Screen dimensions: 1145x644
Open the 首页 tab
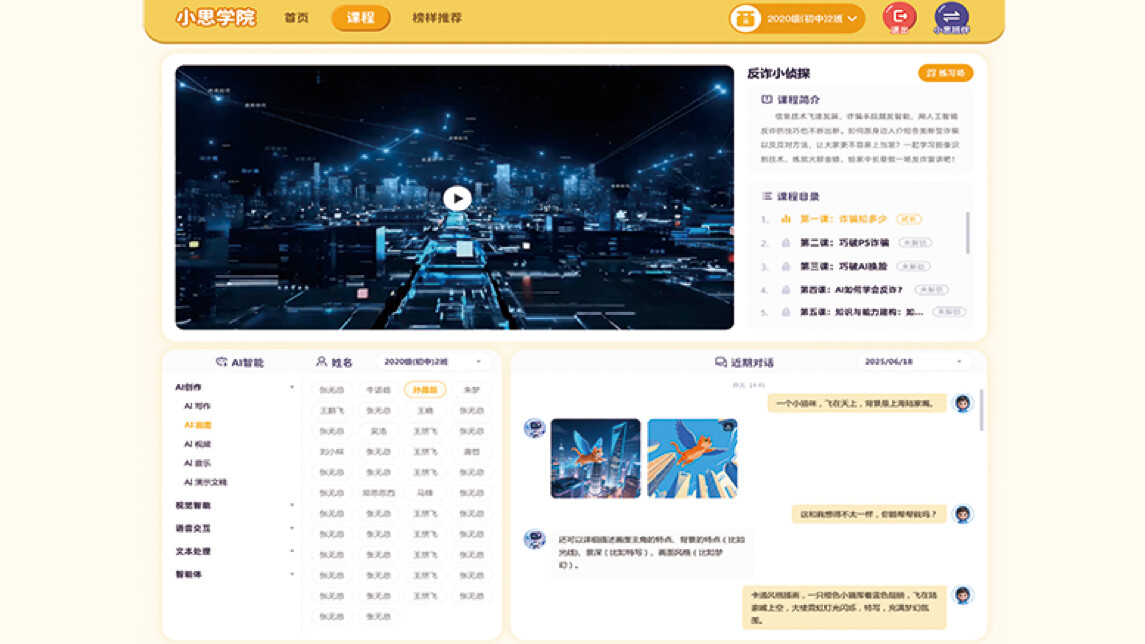tap(296, 18)
